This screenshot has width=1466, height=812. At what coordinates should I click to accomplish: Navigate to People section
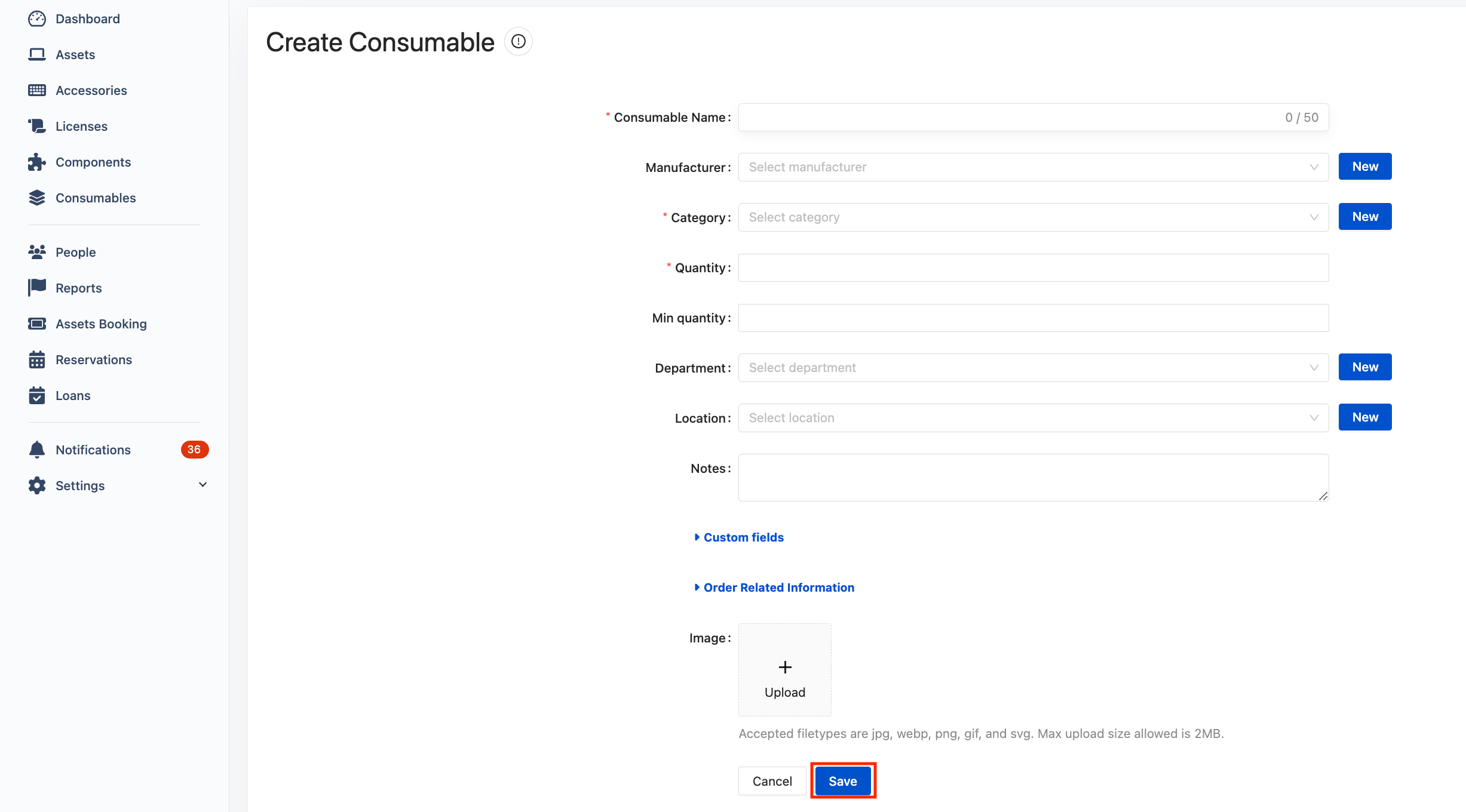click(76, 252)
